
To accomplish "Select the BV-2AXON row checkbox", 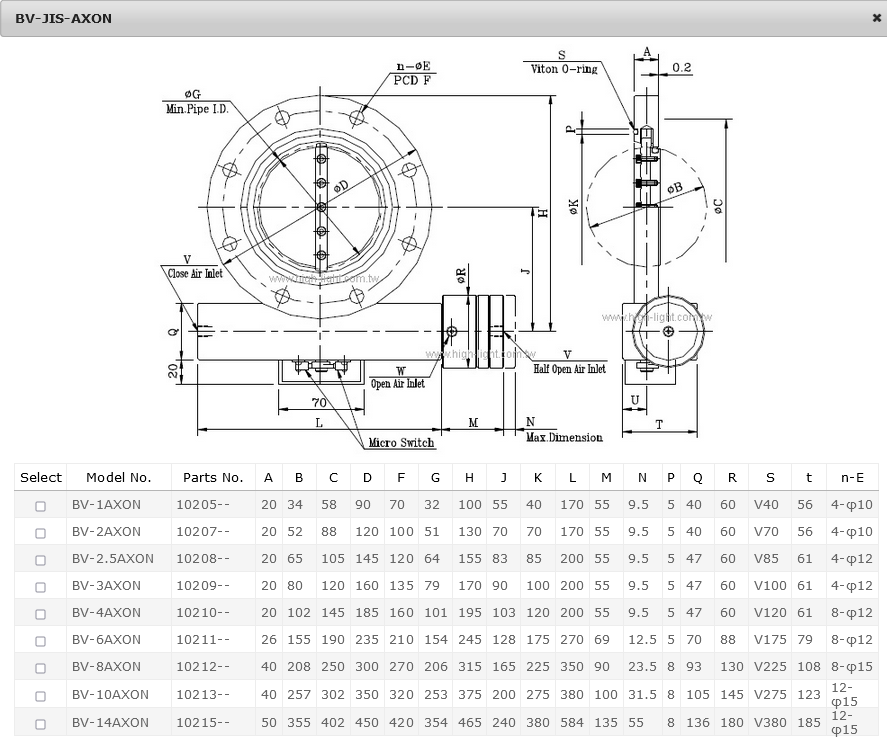I will [x=40, y=532].
